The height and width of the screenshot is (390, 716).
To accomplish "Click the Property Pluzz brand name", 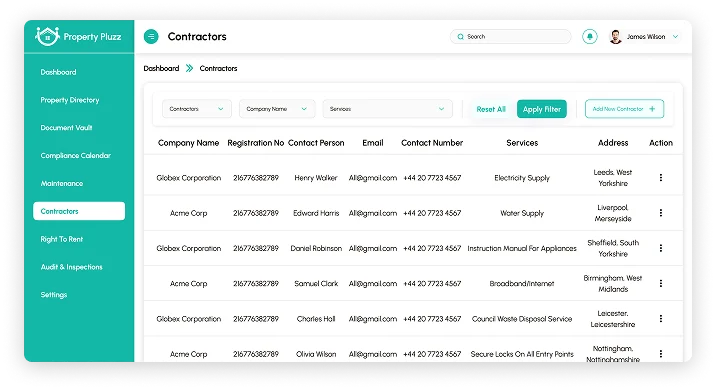I will (x=92, y=37).
